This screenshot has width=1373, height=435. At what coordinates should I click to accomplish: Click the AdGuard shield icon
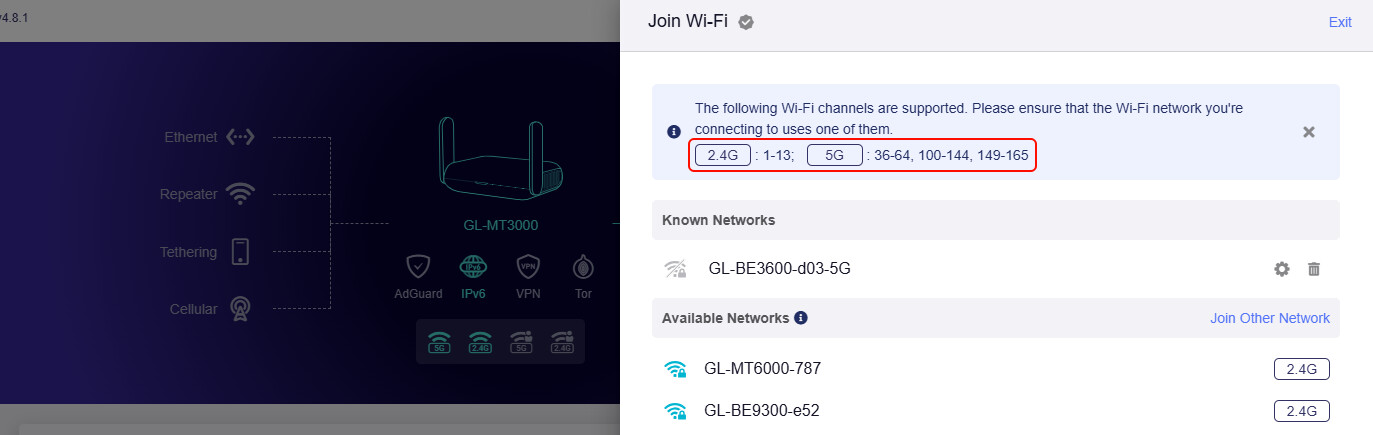click(x=418, y=268)
